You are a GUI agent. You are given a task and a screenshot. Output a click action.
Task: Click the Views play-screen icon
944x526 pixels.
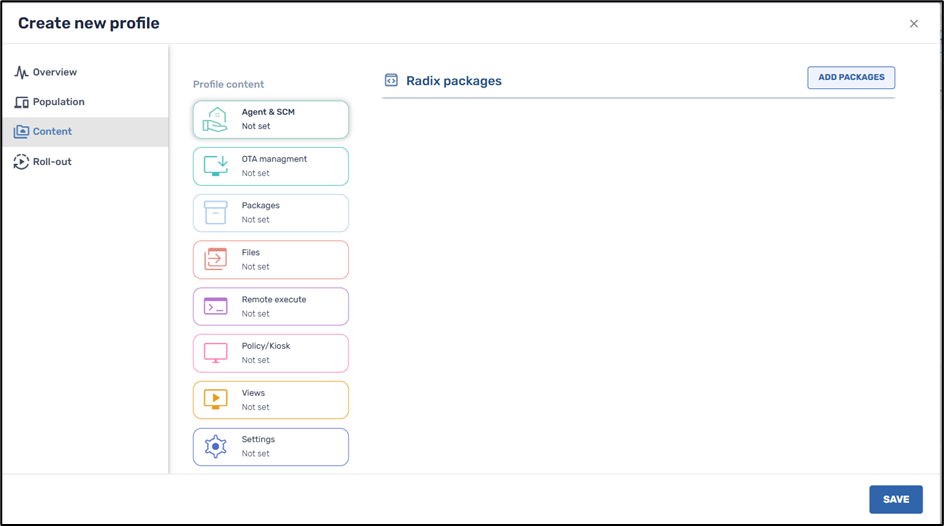(215, 400)
